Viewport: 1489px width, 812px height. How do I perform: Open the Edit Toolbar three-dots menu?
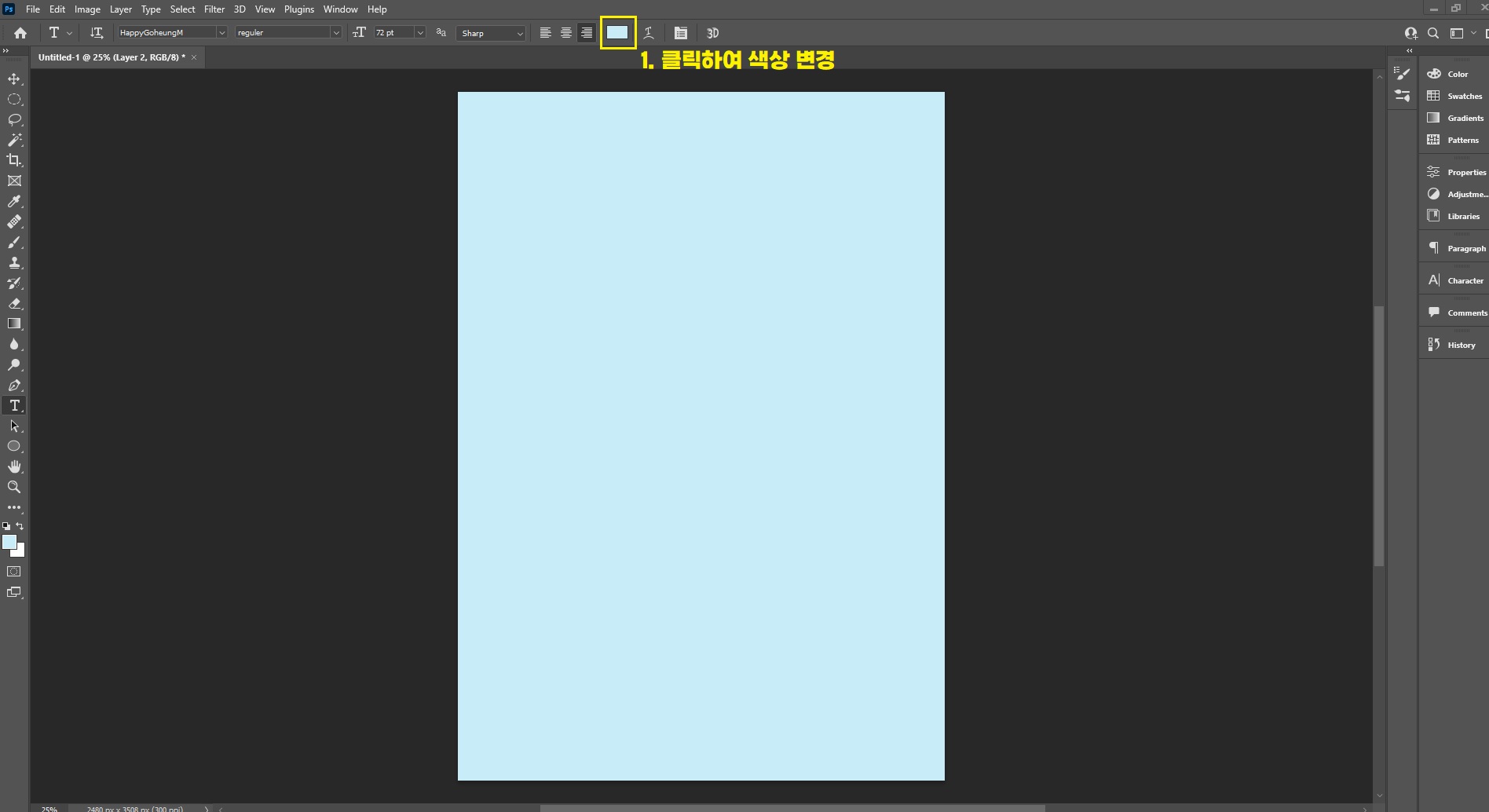coord(14,507)
